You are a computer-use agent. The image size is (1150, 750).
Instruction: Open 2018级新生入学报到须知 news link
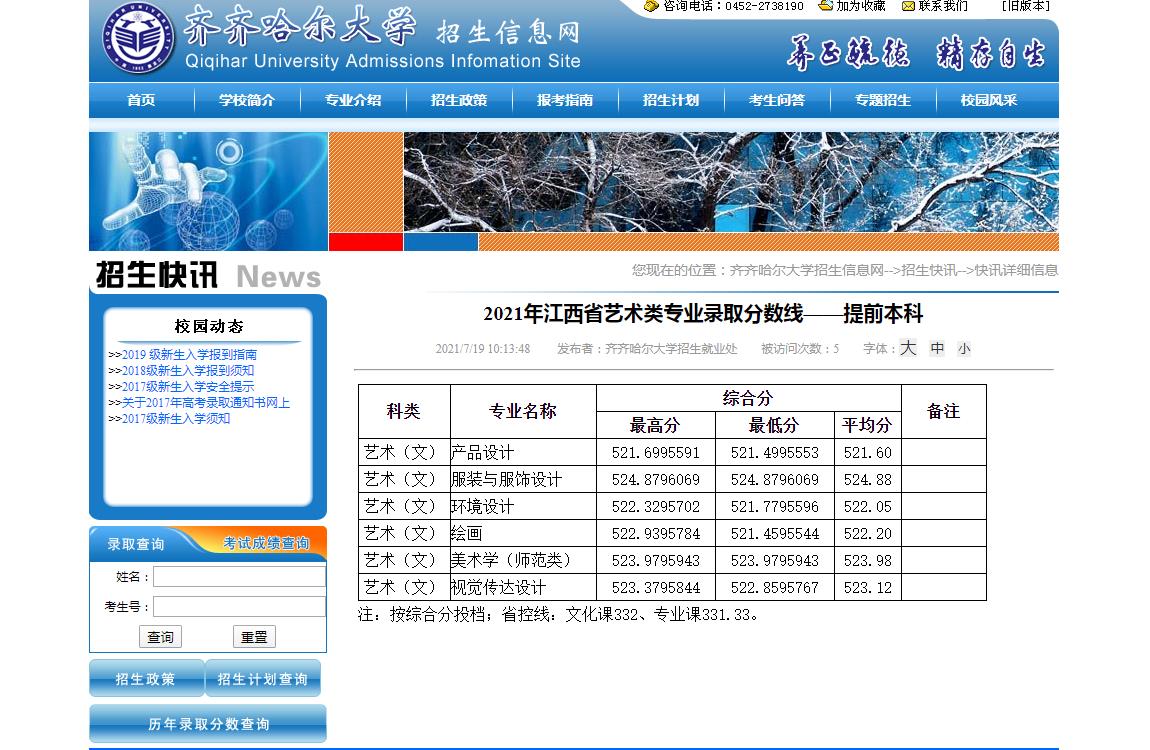coord(188,370)
